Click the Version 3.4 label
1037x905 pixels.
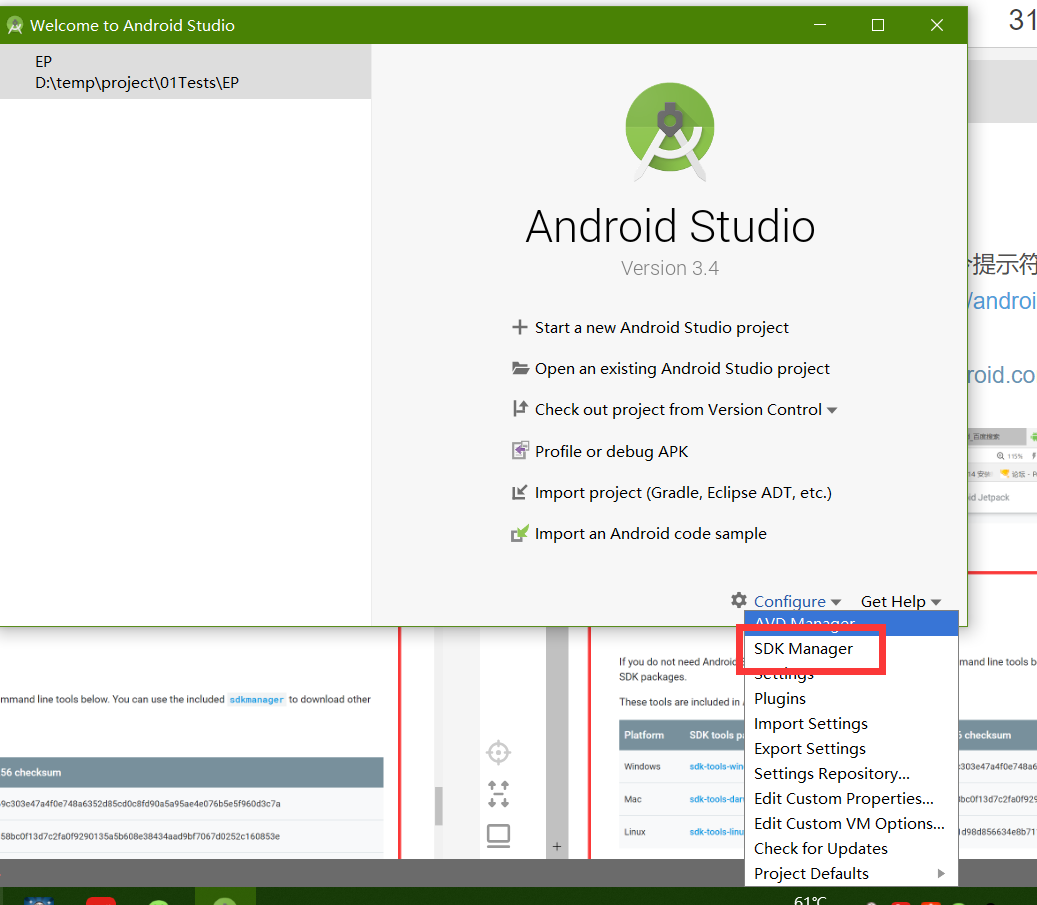(x=669, y=268)
